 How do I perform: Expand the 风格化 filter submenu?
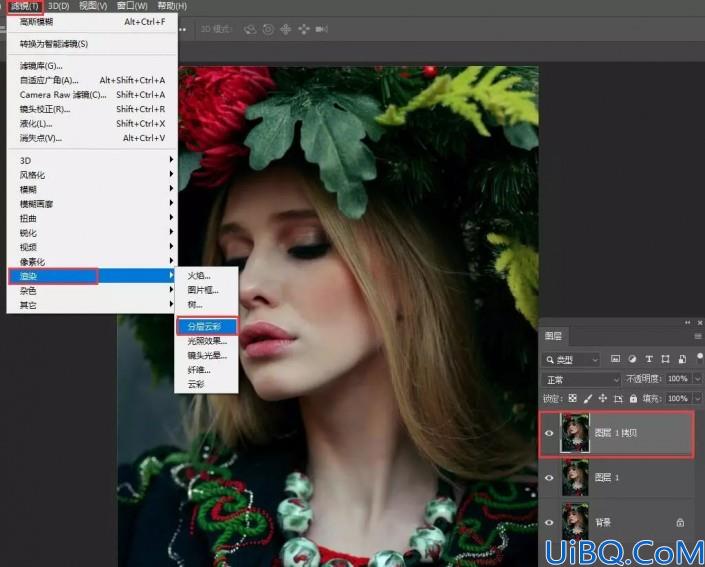tap(92, 175)
